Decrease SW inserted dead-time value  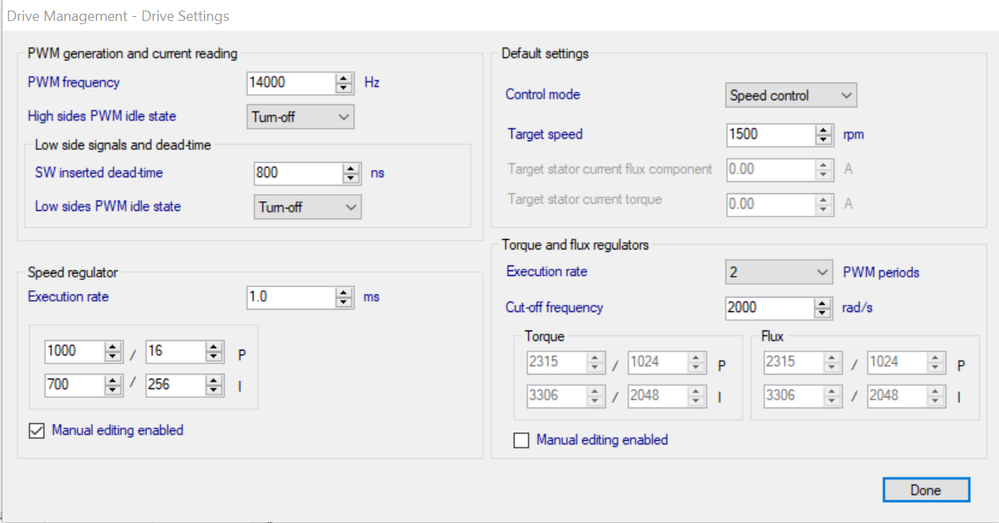351,178
